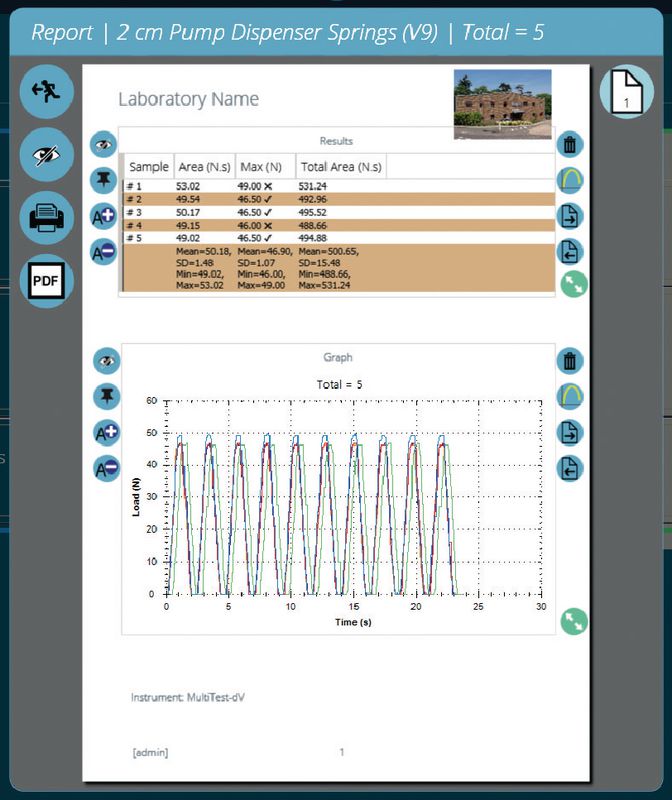
Task: Delete the Results section using trash icon
Action: tap(570, 145)
